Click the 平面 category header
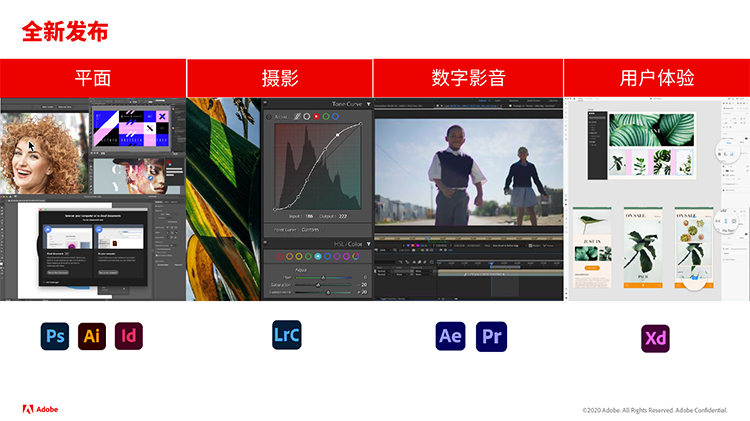This screenshot has width=750, height=421. (x=93, y=78)
